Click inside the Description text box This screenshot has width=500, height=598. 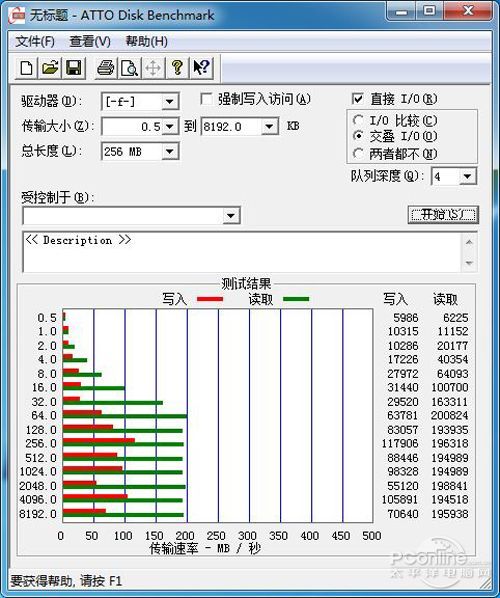pyautogui.click(x=242, y=252)
